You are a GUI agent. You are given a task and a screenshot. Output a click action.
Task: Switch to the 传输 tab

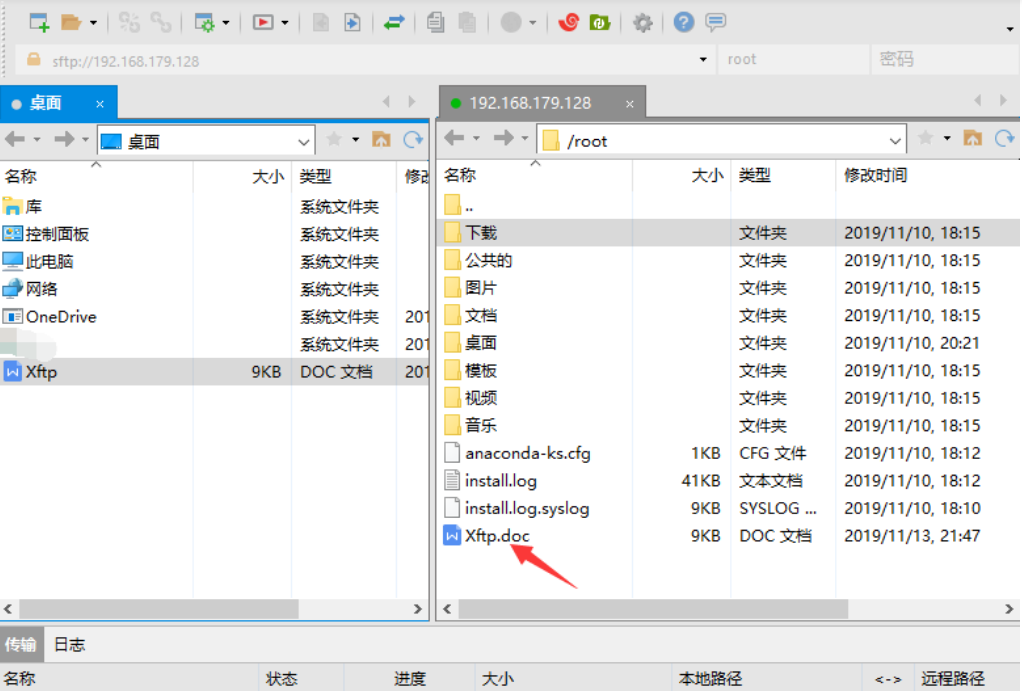coord(22,645)
